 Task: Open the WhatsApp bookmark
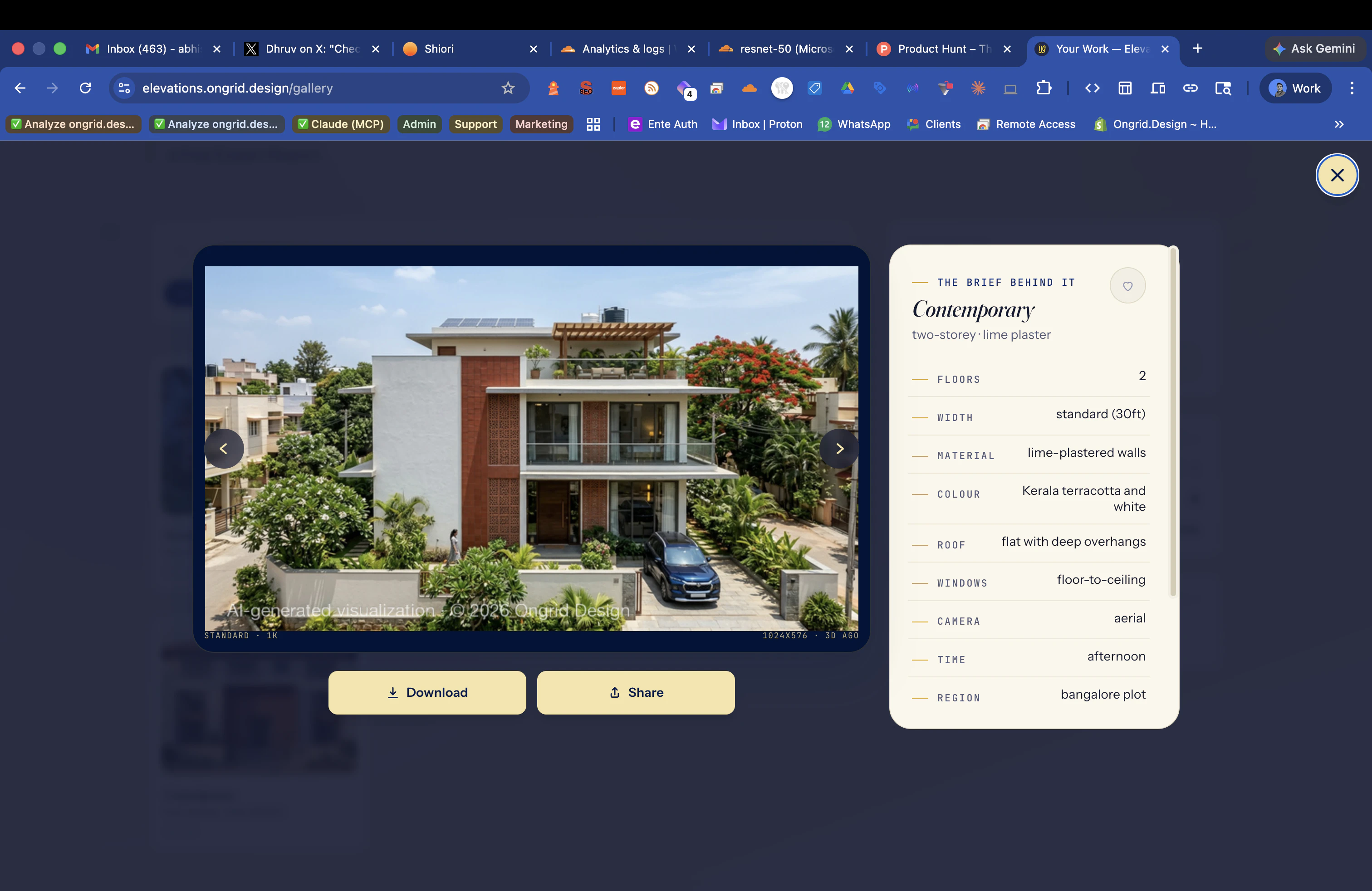coord(854,124)
